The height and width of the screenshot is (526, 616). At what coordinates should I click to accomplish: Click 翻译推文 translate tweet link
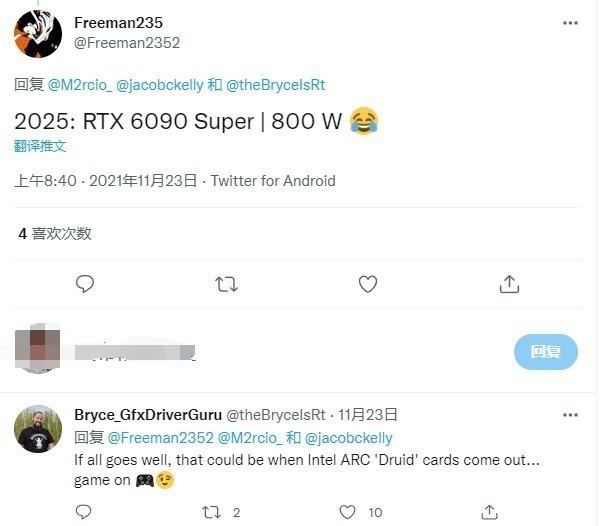coord(40,146)
